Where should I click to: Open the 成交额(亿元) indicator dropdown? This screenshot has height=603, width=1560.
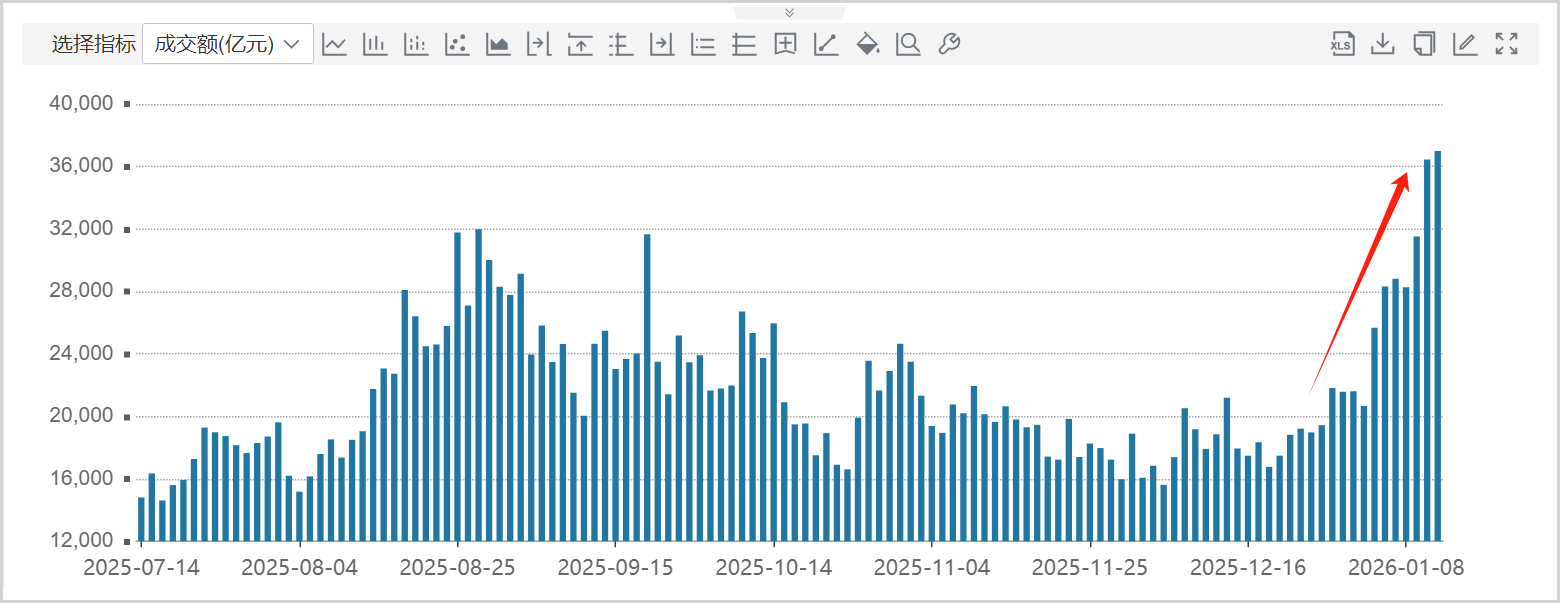click(228, 44)
